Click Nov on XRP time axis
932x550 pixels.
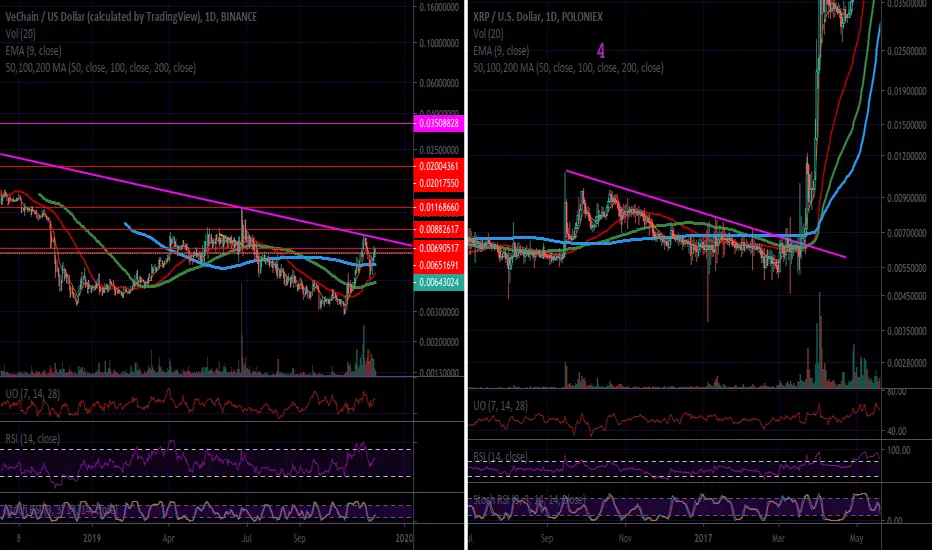pyautogui.click(x=625, y=538)
